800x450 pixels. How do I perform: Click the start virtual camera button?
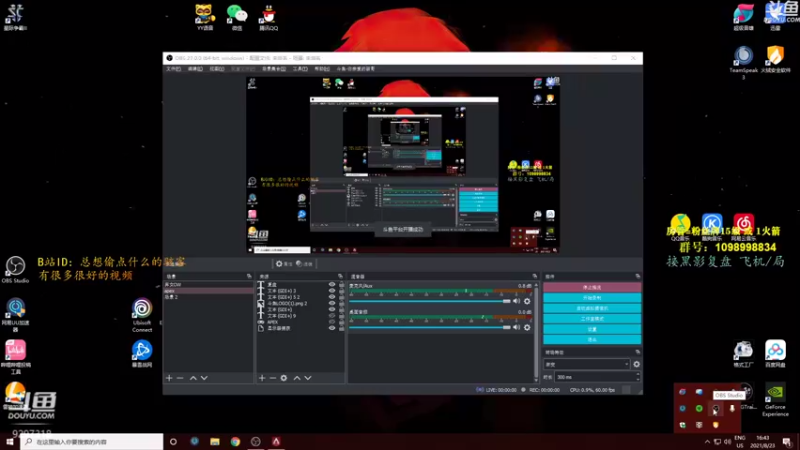(592, 308)
